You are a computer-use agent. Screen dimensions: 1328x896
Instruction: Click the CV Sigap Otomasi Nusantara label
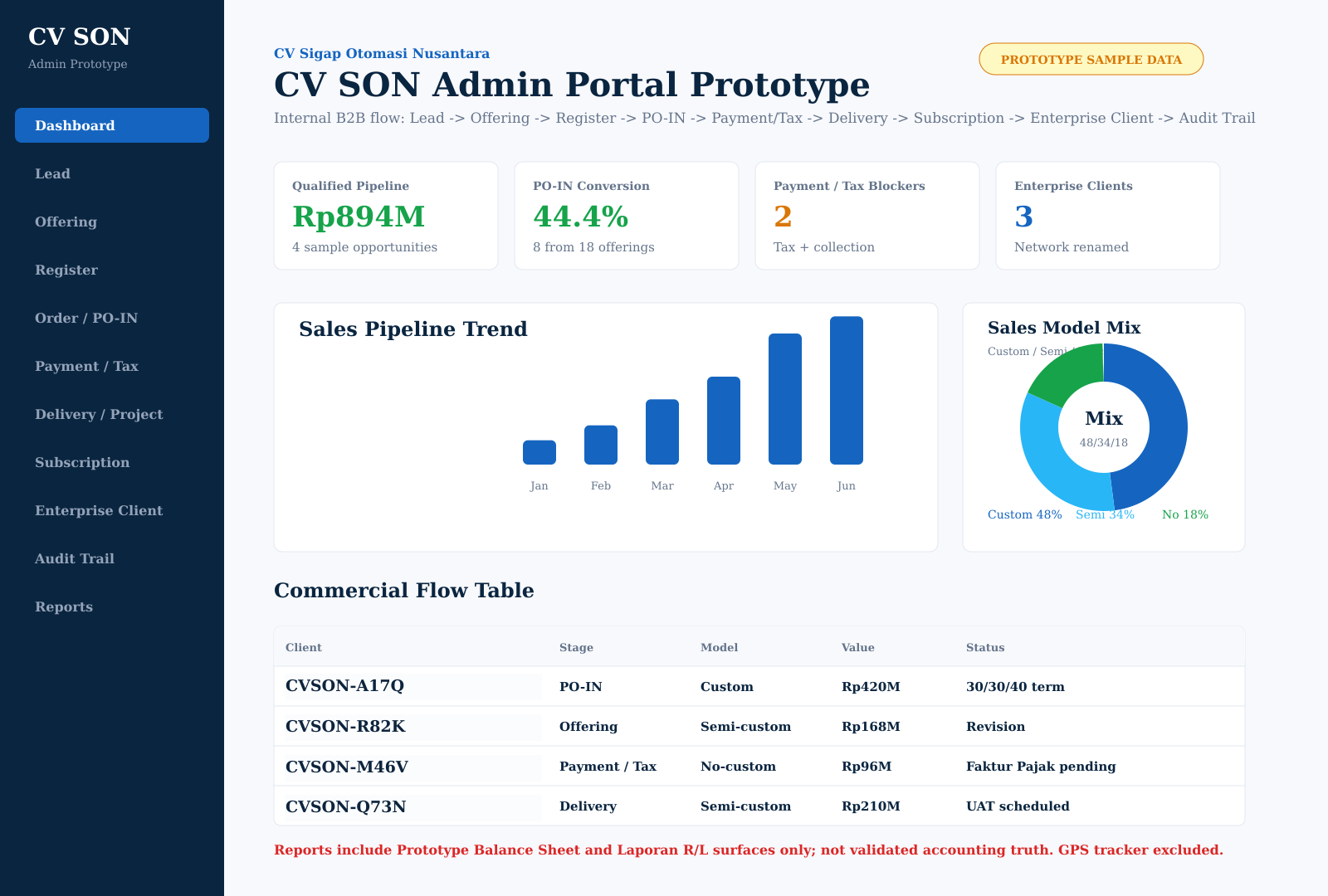pyautogui.click(x=382, y=53)
